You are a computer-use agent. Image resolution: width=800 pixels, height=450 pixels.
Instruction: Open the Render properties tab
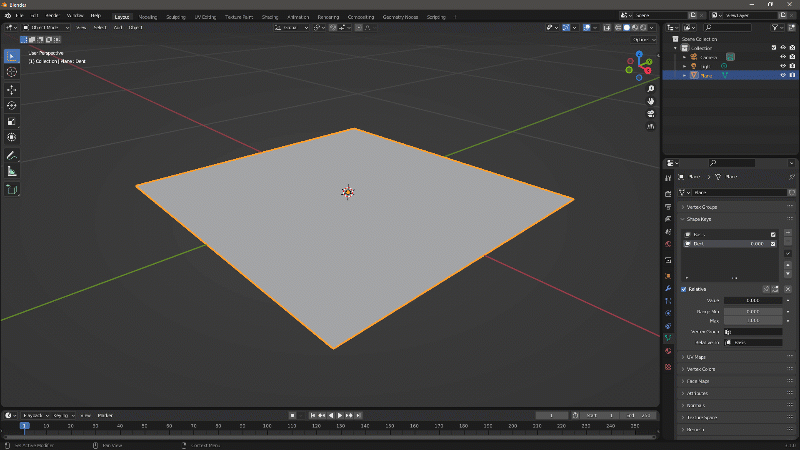pyautogui.click(x=668, y=194)
